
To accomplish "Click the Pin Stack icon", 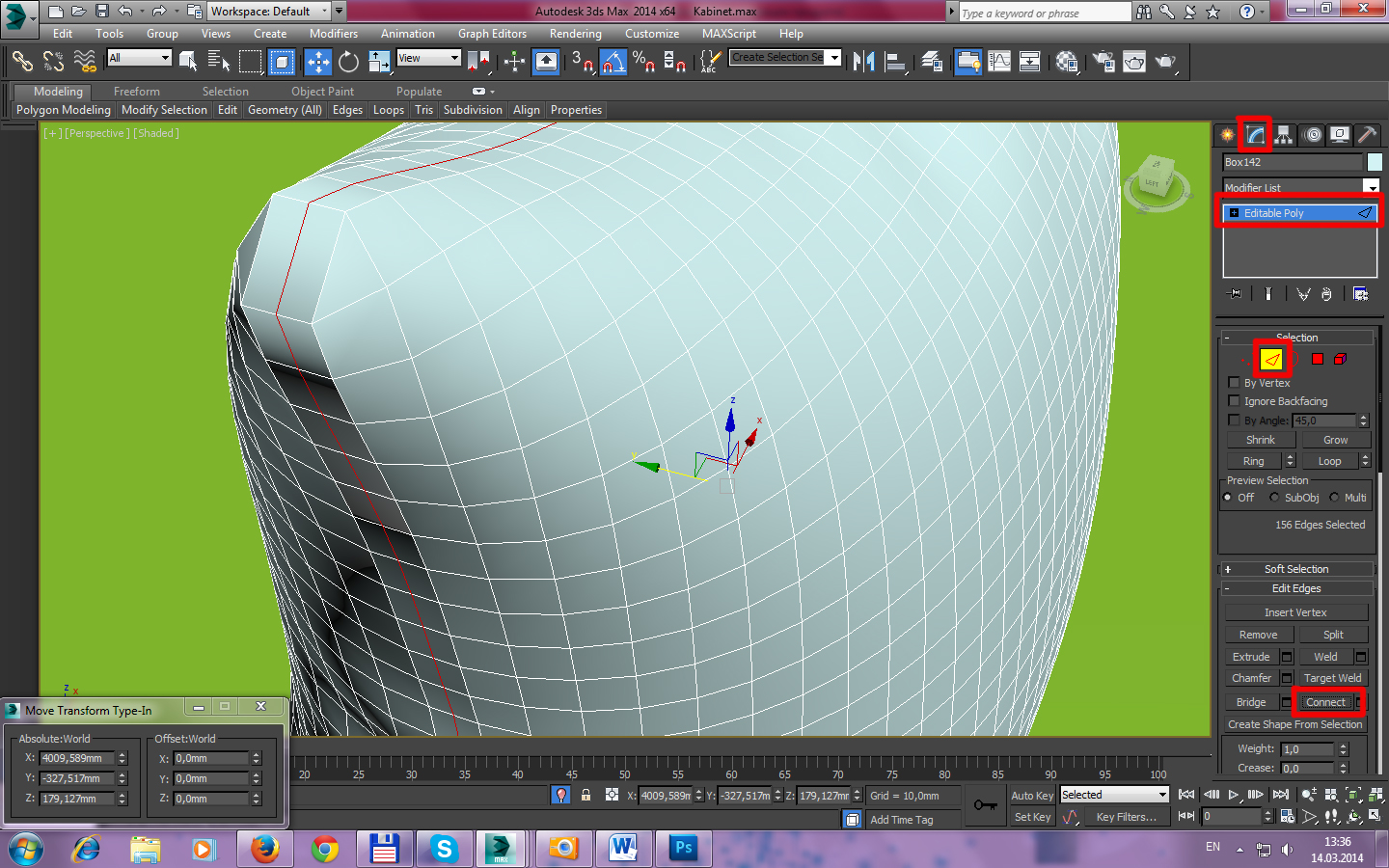I will coord(1234,294).
